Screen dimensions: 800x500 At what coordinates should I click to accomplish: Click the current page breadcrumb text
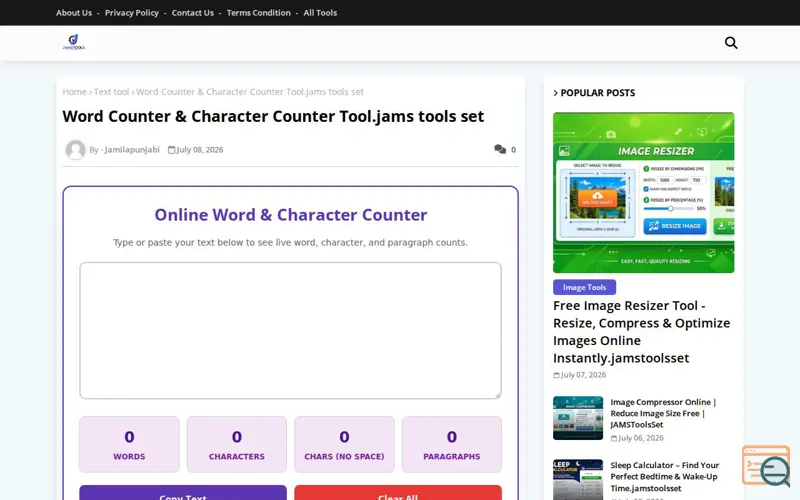point(249,92)
